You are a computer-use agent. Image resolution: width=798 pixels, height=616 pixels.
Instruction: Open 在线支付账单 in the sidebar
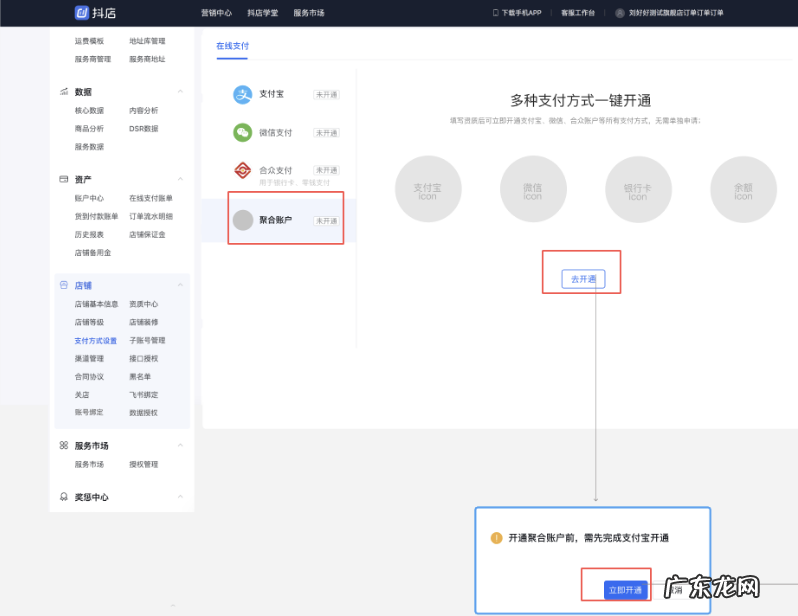click(151, 198)
